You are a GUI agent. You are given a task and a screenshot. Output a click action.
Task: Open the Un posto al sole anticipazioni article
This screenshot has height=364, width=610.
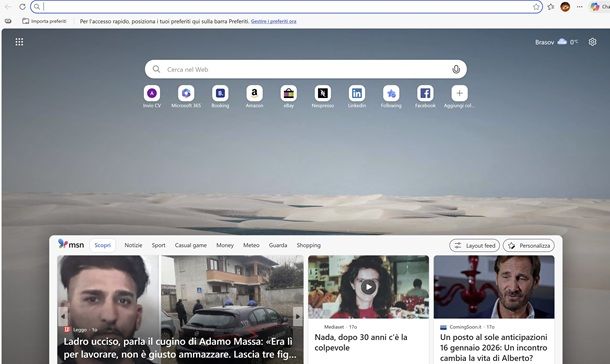pyautogui.click(x=493, y=348)
